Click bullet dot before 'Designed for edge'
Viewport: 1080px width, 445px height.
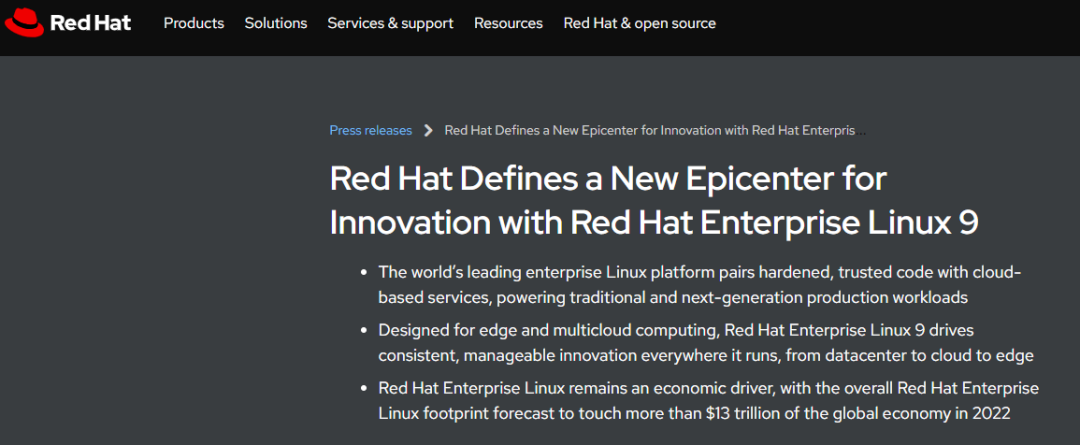click(x=362, y=331)
